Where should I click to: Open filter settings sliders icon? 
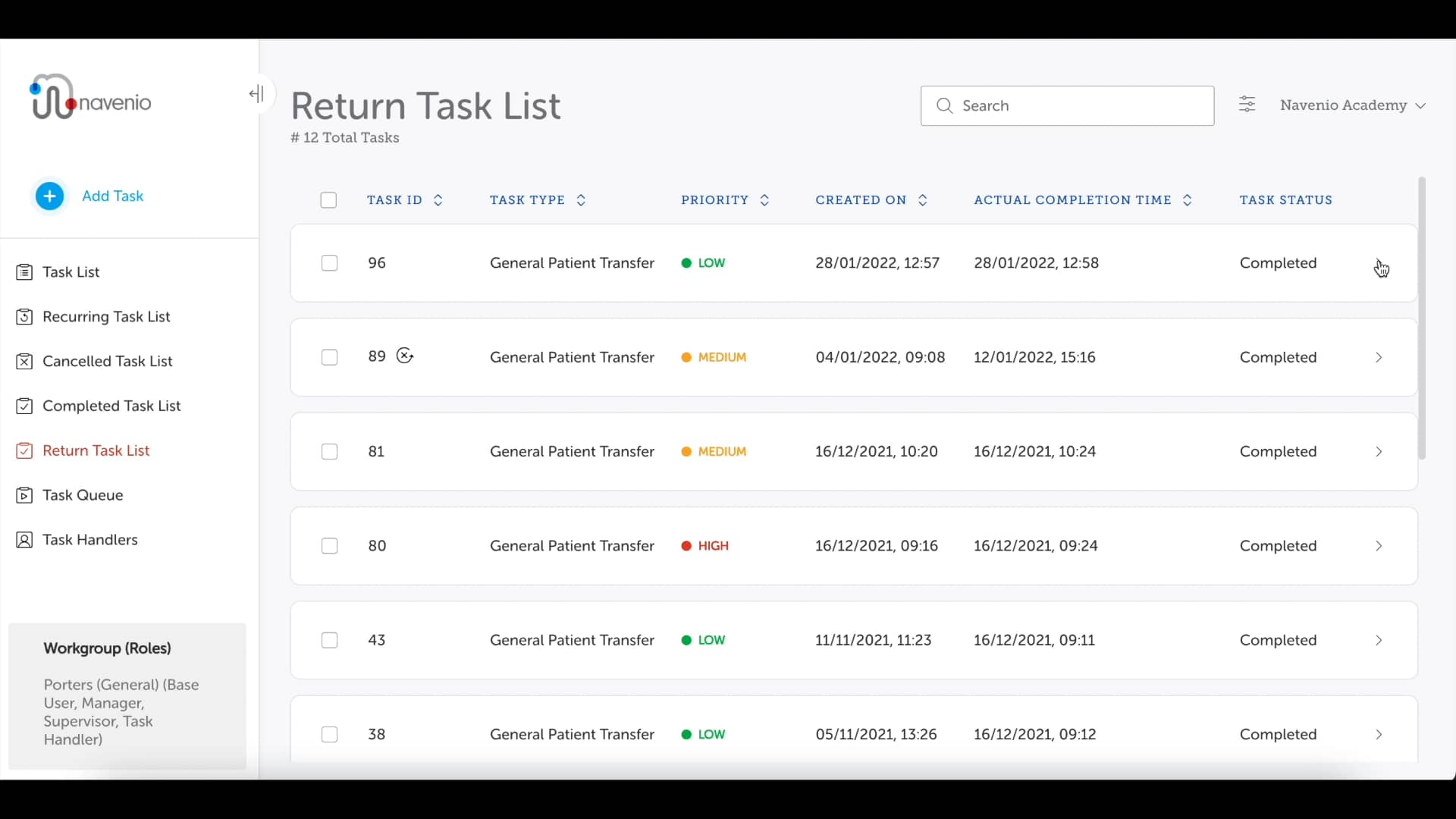1247,105
